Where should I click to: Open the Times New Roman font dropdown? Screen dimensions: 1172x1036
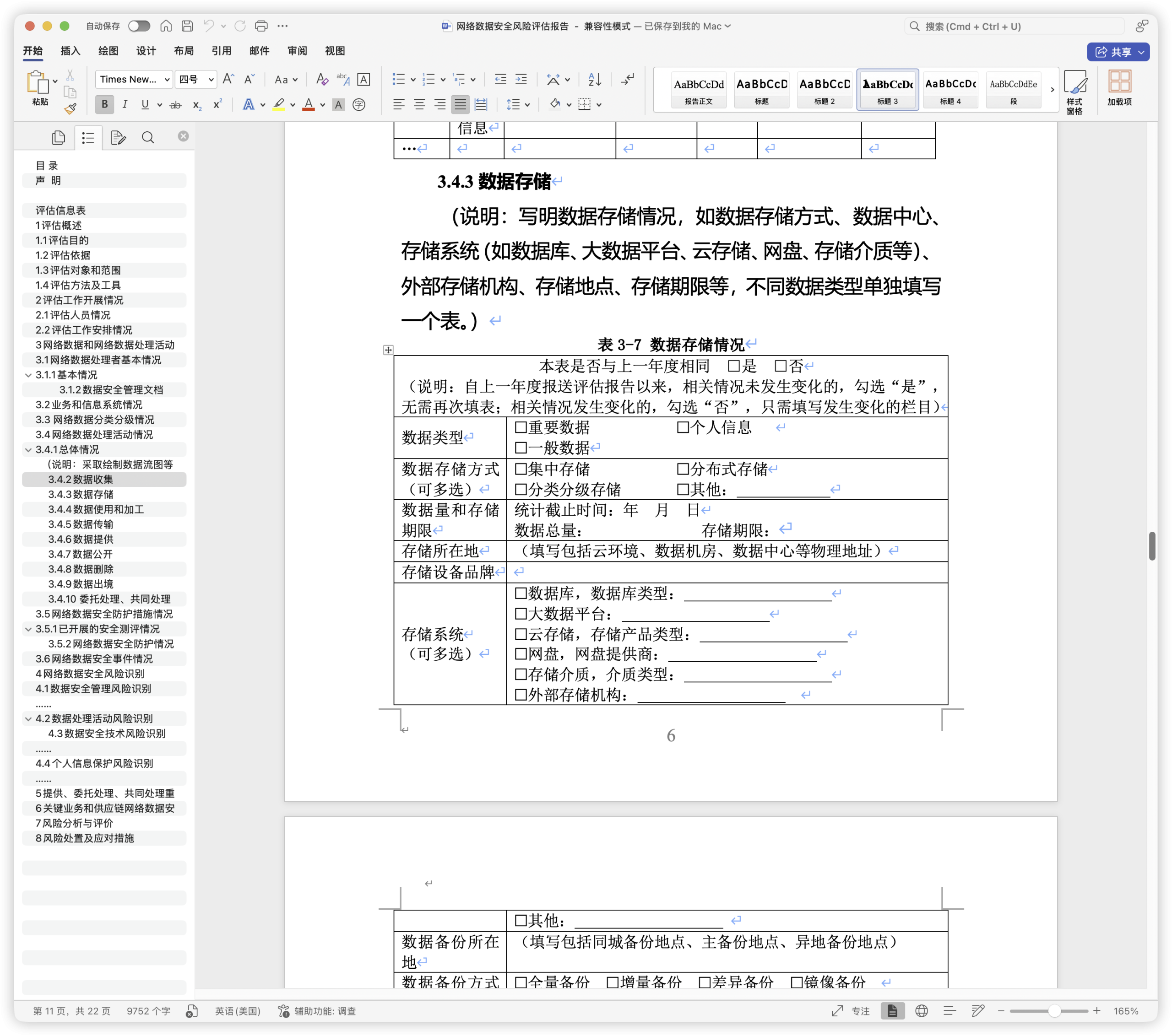pos(134,79)
